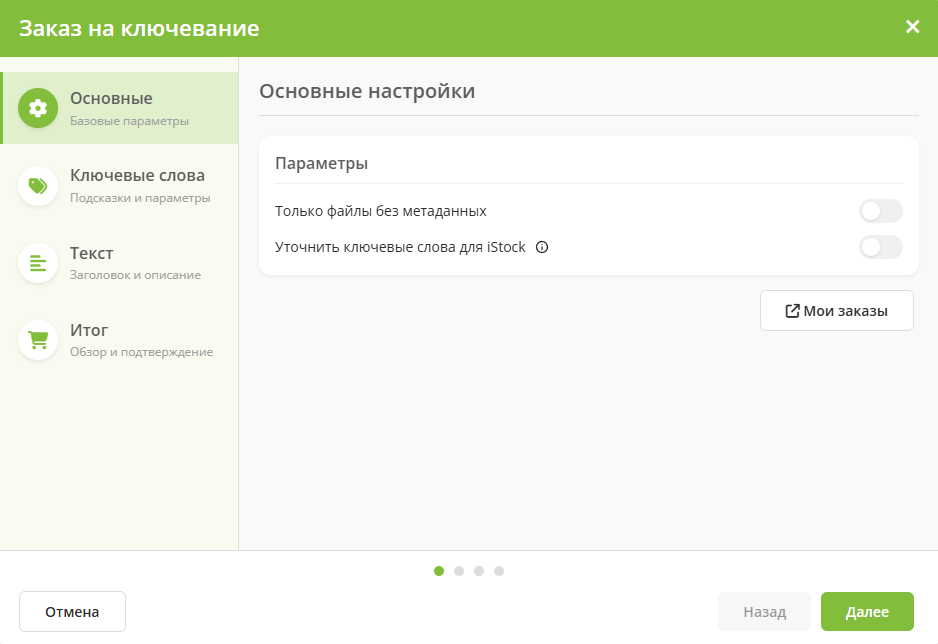Click the shopping cart icon for Итог
938x644 pixels.
pyautogui.click(x=38, y=340)
